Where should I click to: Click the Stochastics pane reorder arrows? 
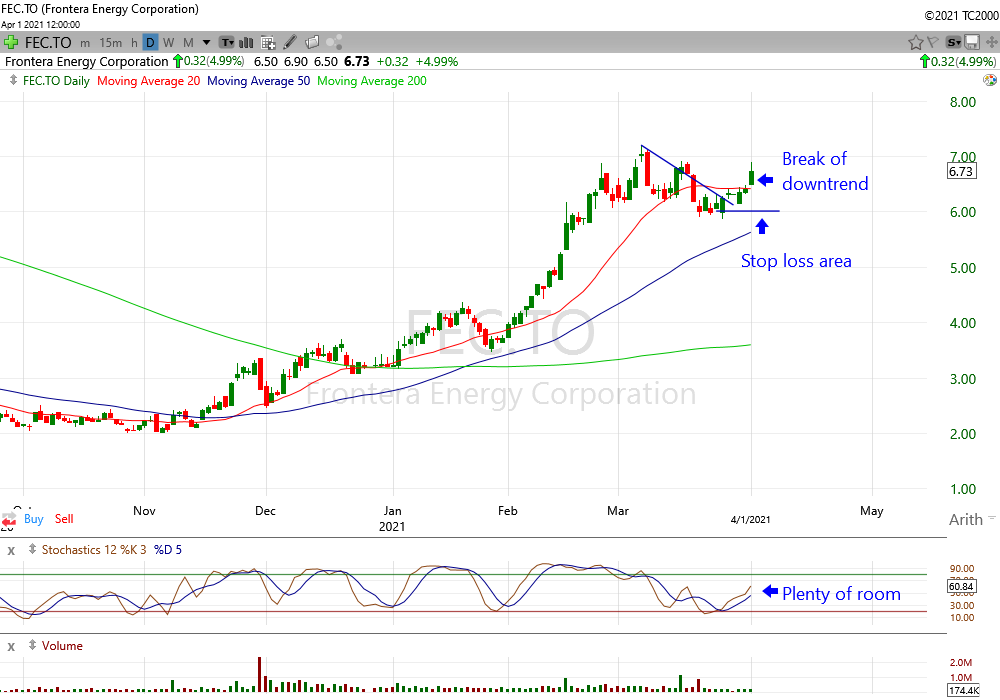point(32,549)
